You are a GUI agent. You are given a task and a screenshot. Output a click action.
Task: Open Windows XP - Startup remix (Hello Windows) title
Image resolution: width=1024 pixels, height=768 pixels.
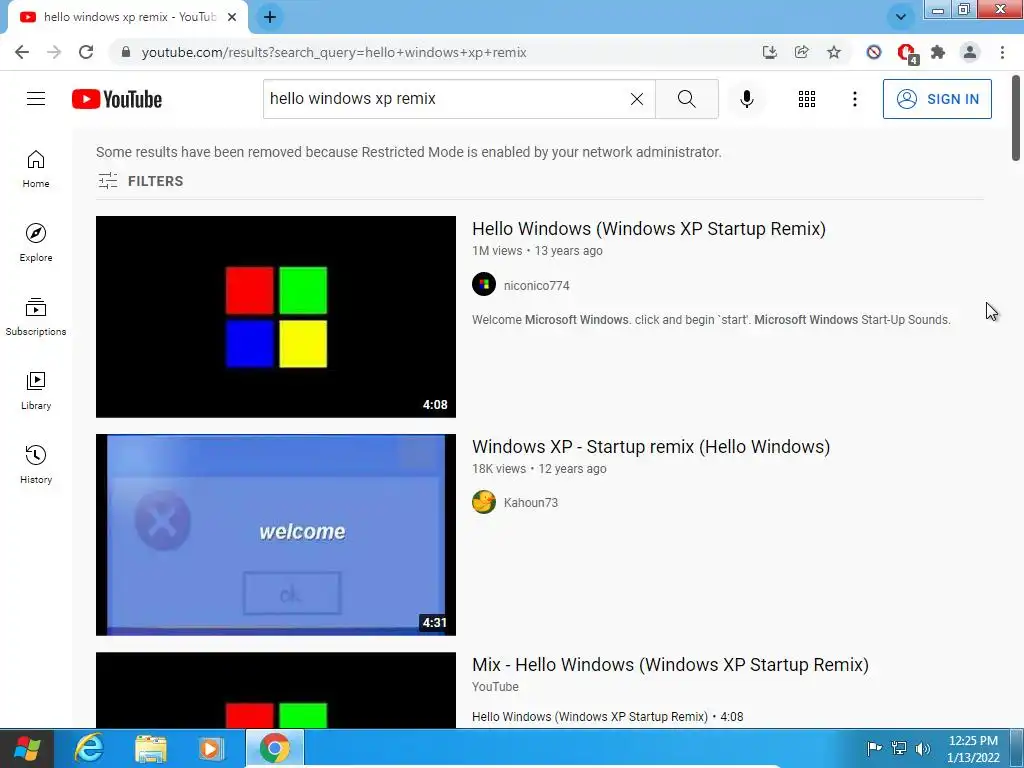tap(650, 447)
